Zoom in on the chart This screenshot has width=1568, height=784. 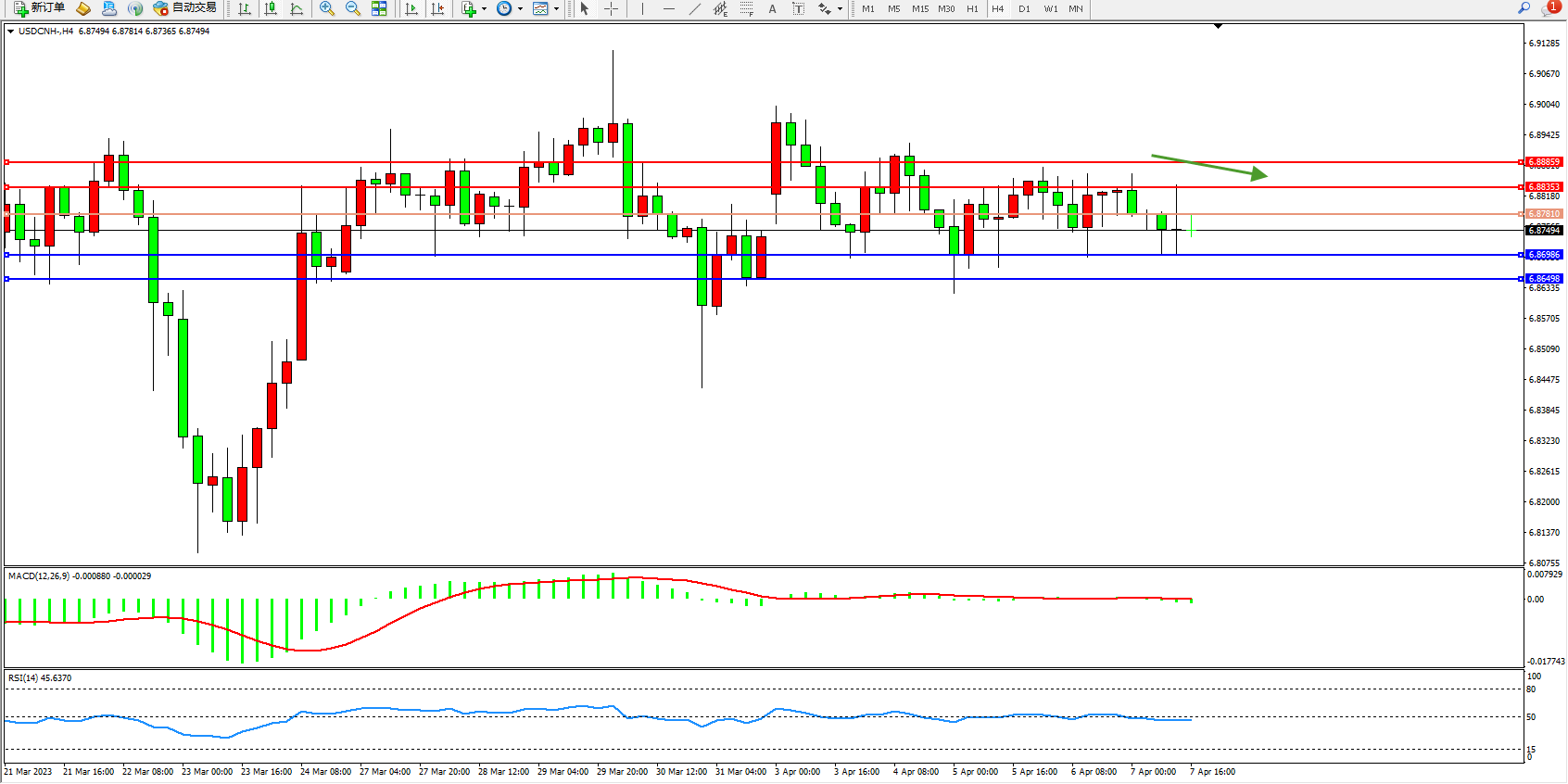tap(327, 8)
